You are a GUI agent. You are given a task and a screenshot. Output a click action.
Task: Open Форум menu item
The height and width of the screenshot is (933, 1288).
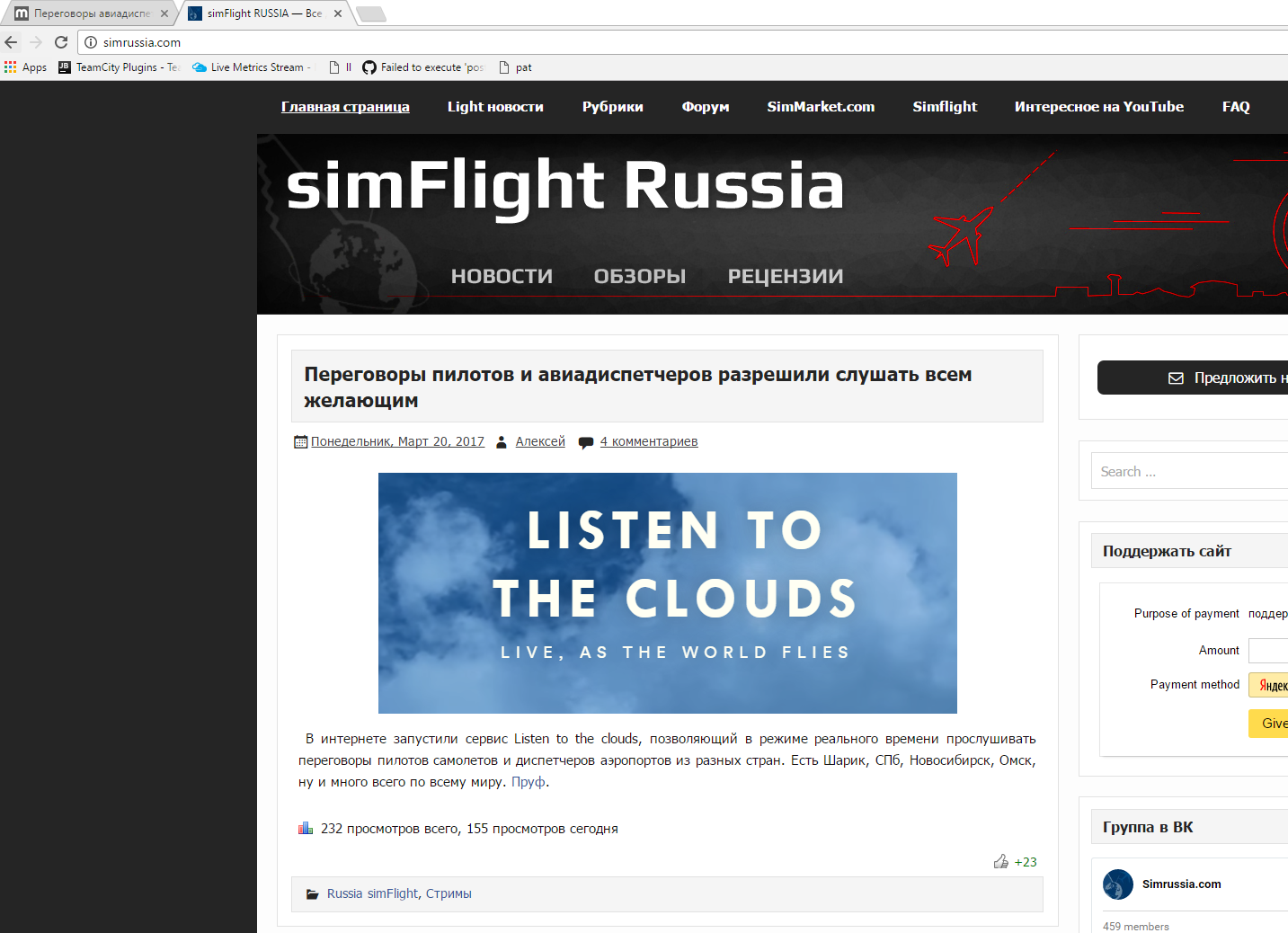[x=705, y=107]
